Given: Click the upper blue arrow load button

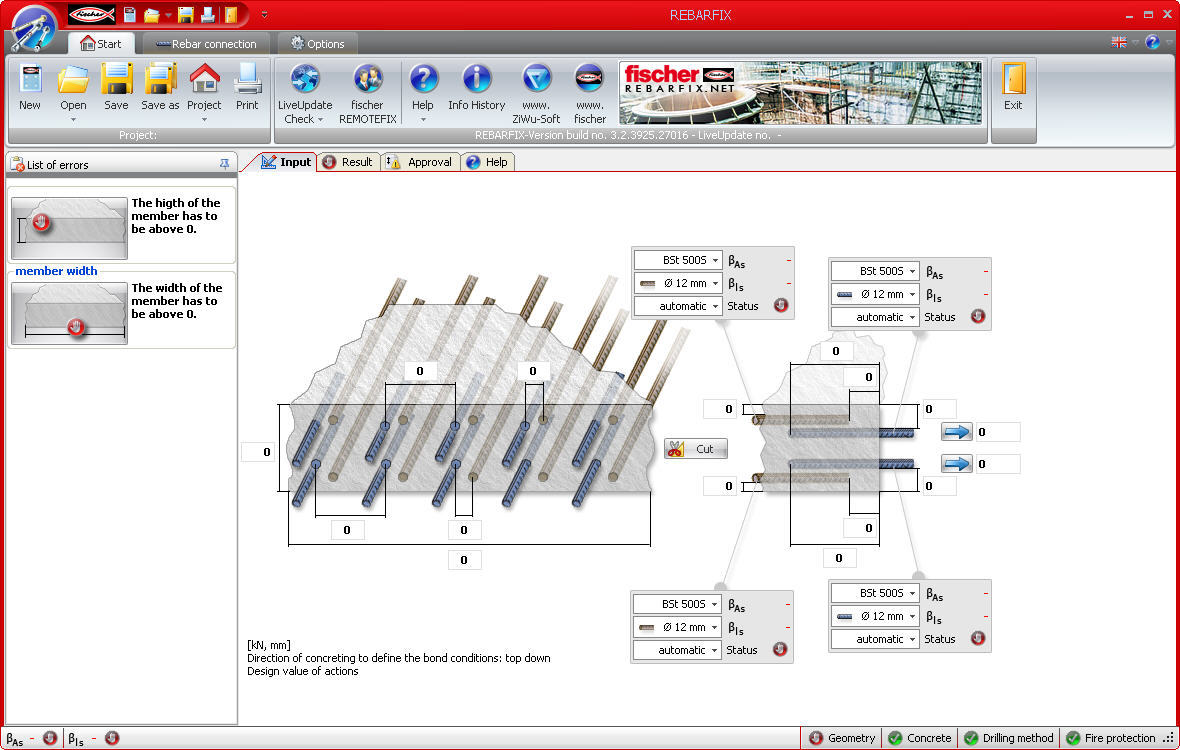Looking at the screenshot, I should click(956, 432).
